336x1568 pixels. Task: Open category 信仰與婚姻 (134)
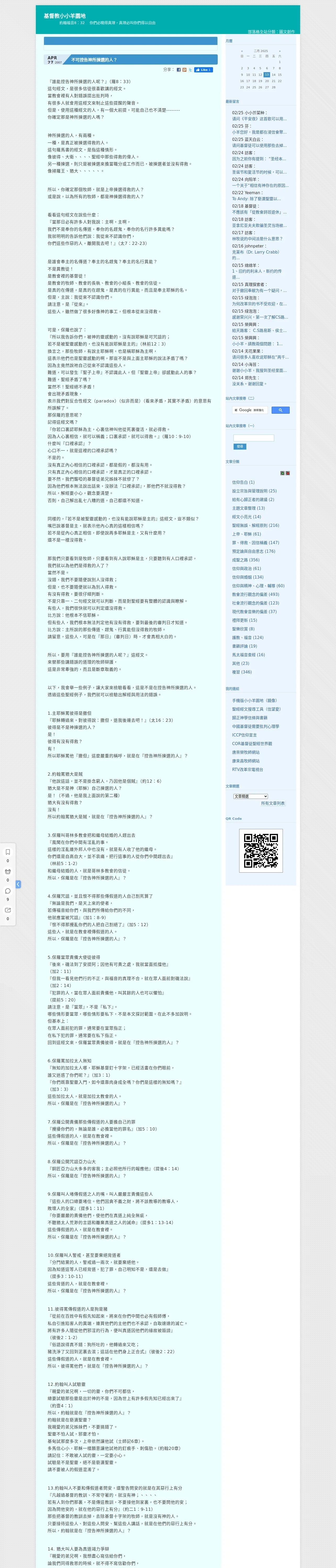[248, 577]
